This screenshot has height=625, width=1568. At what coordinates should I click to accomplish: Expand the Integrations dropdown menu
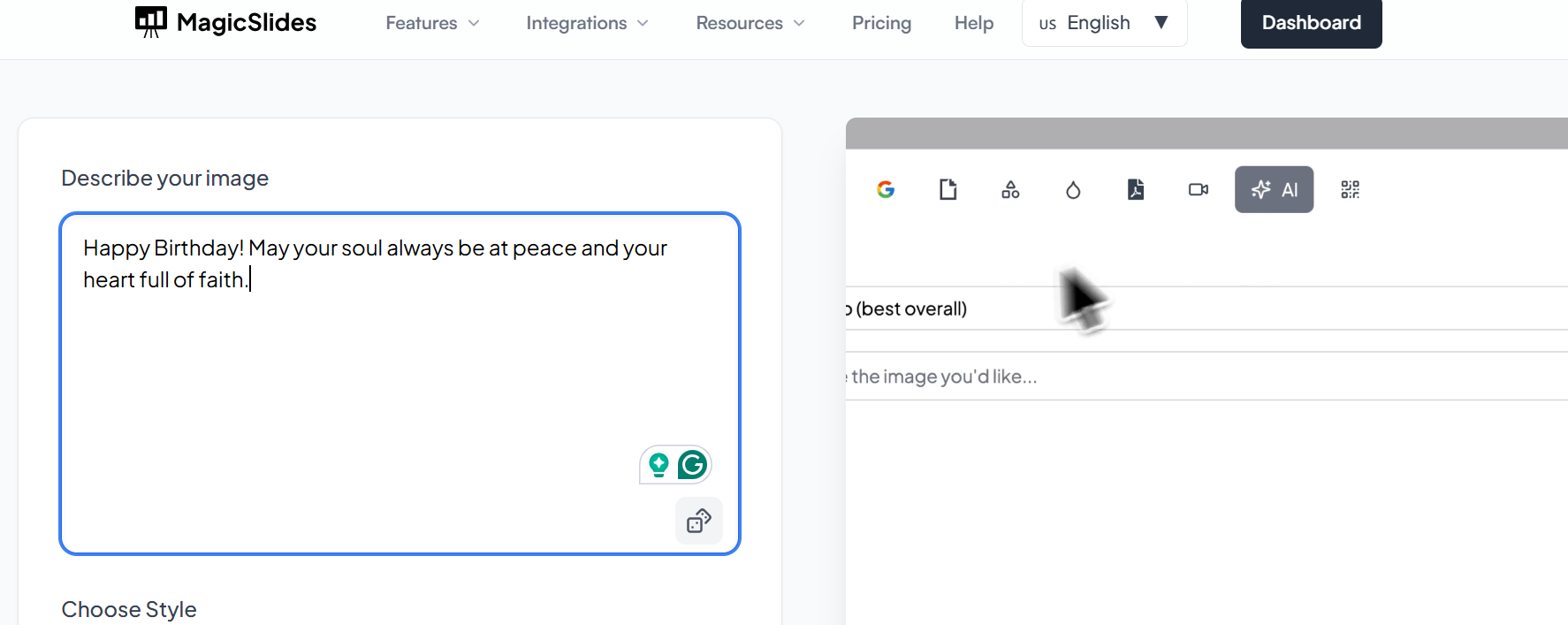click(x=587, y=23)
